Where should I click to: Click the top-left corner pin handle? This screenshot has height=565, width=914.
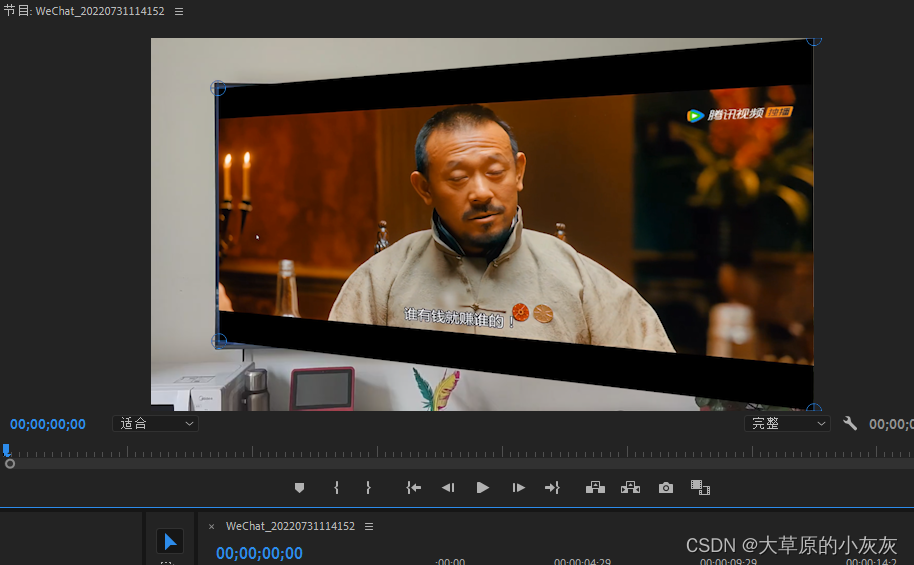(218, 89)
